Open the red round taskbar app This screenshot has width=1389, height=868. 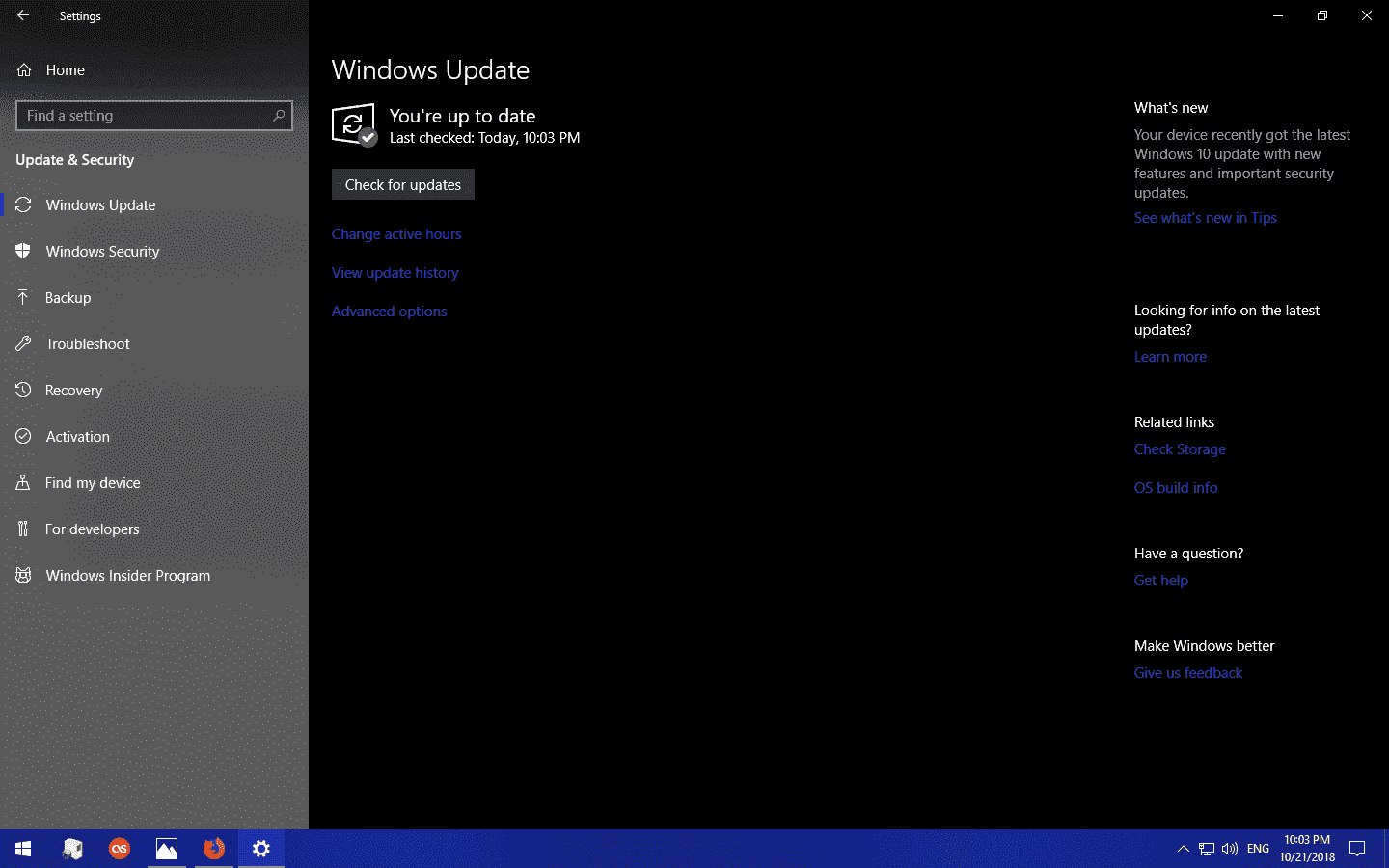[120, 849]
